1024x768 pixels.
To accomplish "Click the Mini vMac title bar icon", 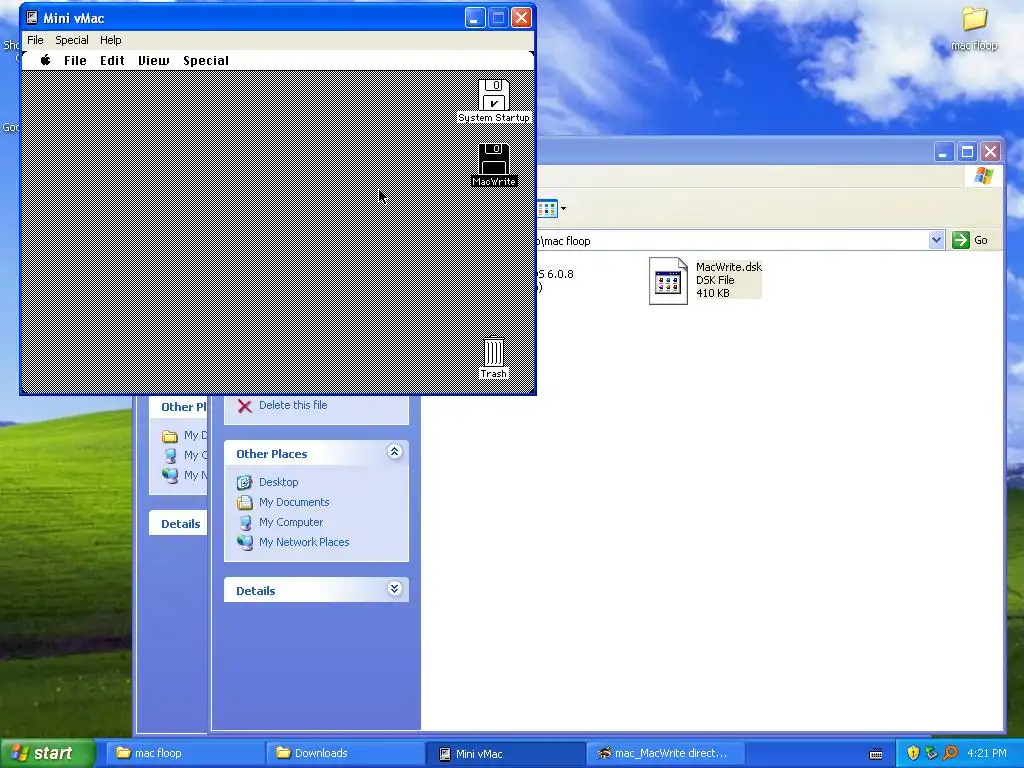I will [x=32, y=18].
